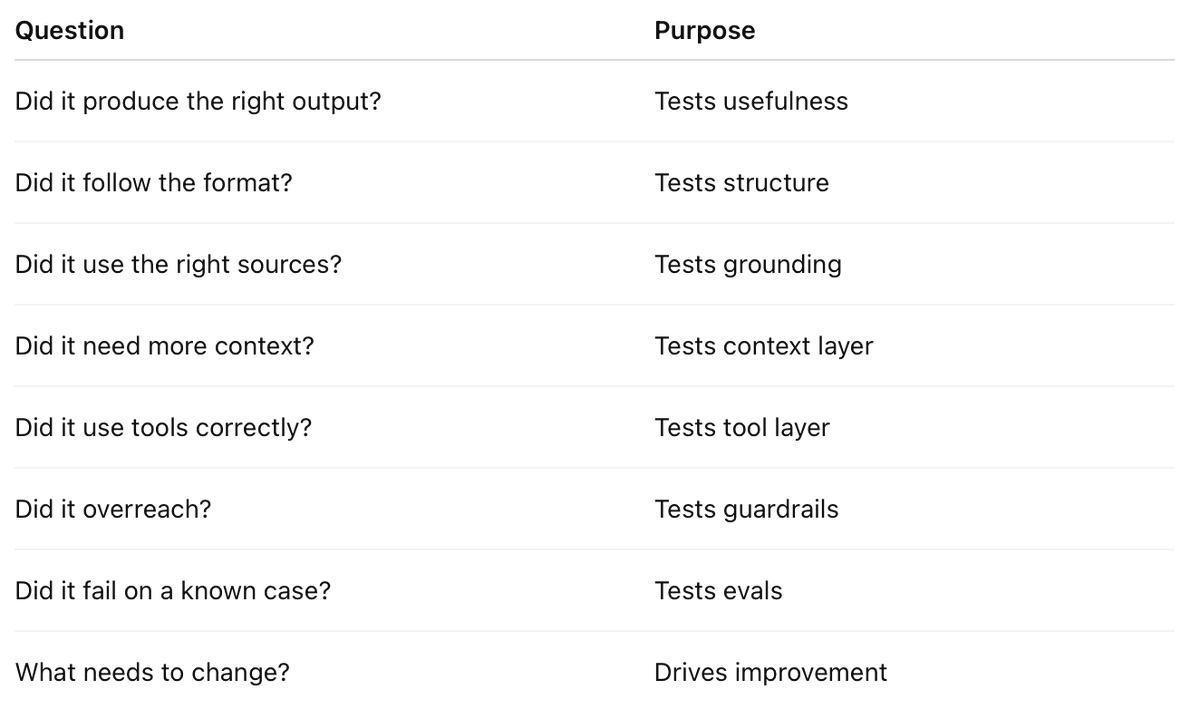Click the Purpose column header
The width and height of the screenshot is (1200, 709).
(x=705, y=30)
